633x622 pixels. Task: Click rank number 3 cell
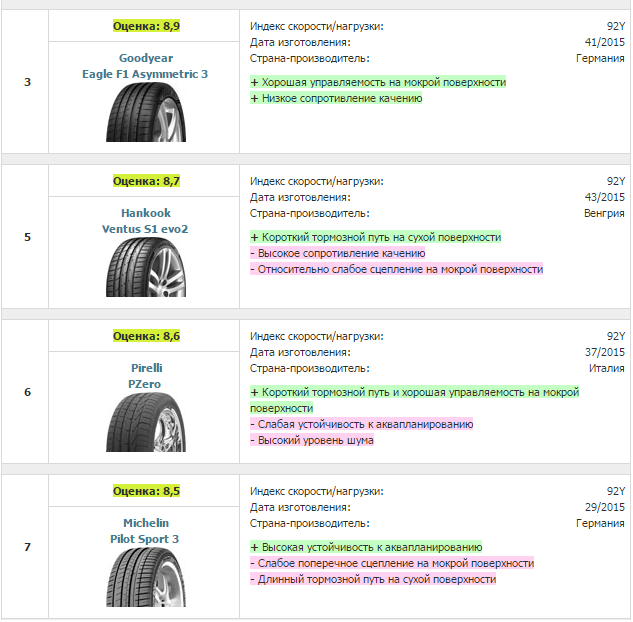coord(27,82)
